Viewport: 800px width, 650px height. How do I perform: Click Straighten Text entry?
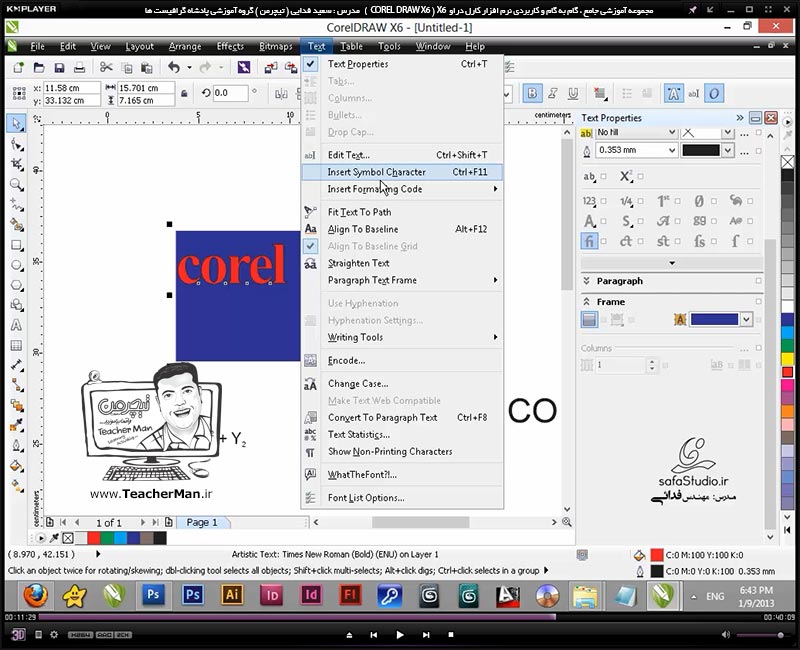(x=402, y=263)
